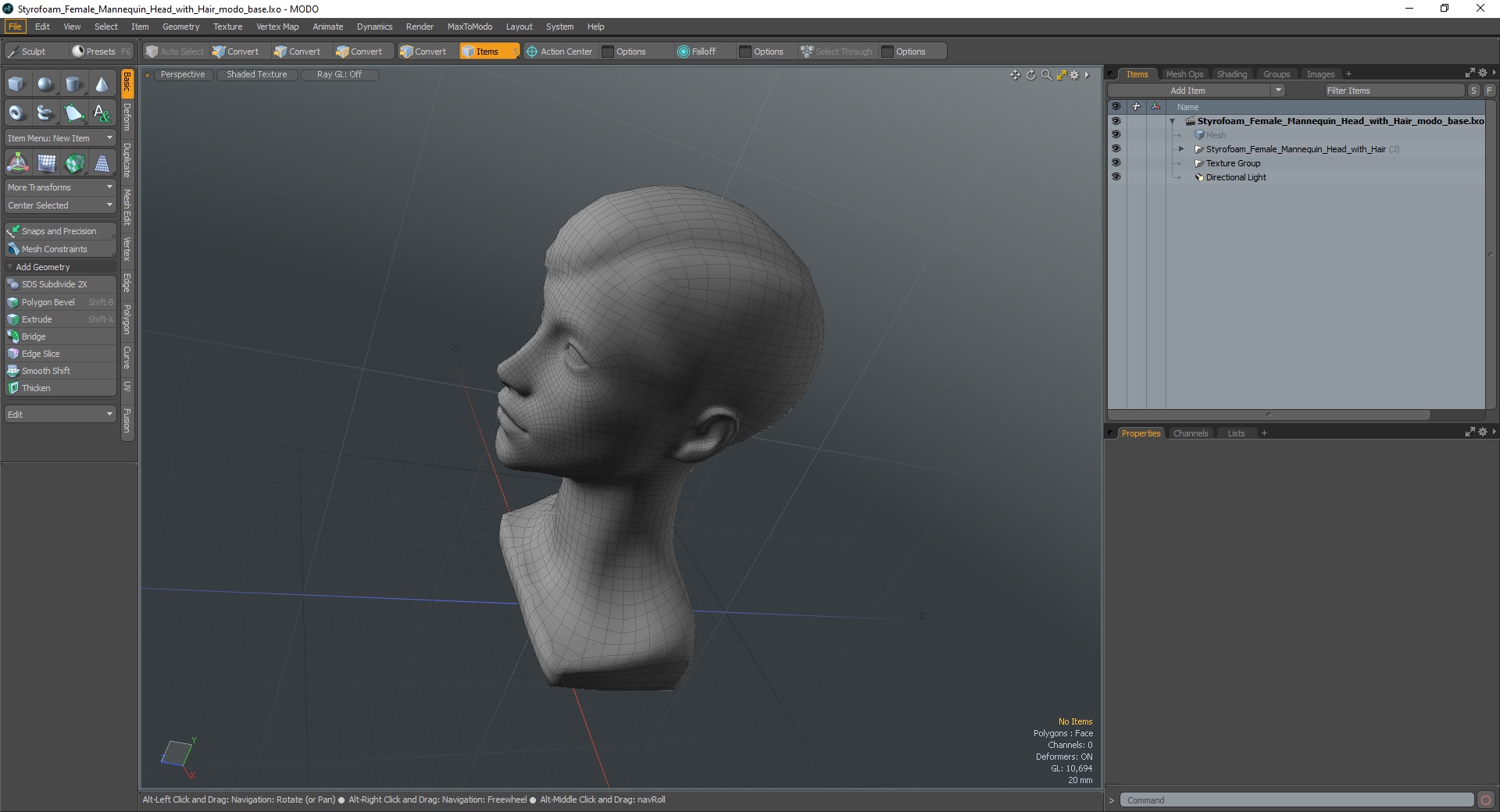Pop out the Items panel
The image size is (1500, 812).
(1470, 73)
